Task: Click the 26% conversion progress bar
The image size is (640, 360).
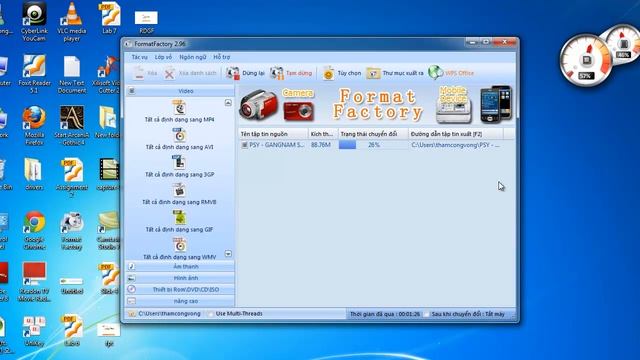Action: click(x=372, y=145)
